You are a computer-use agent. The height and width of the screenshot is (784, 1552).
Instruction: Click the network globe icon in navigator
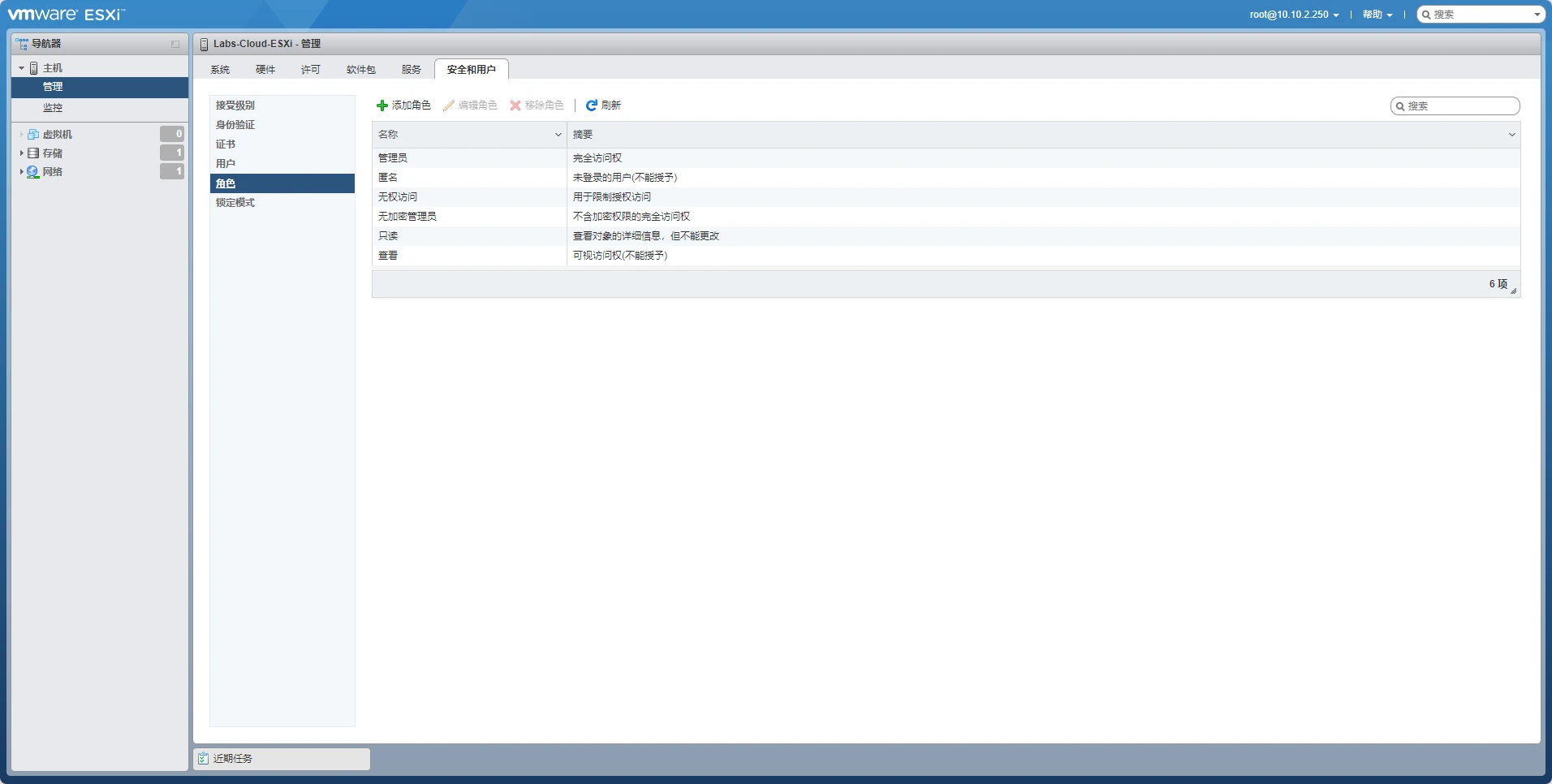coord(33,172)
